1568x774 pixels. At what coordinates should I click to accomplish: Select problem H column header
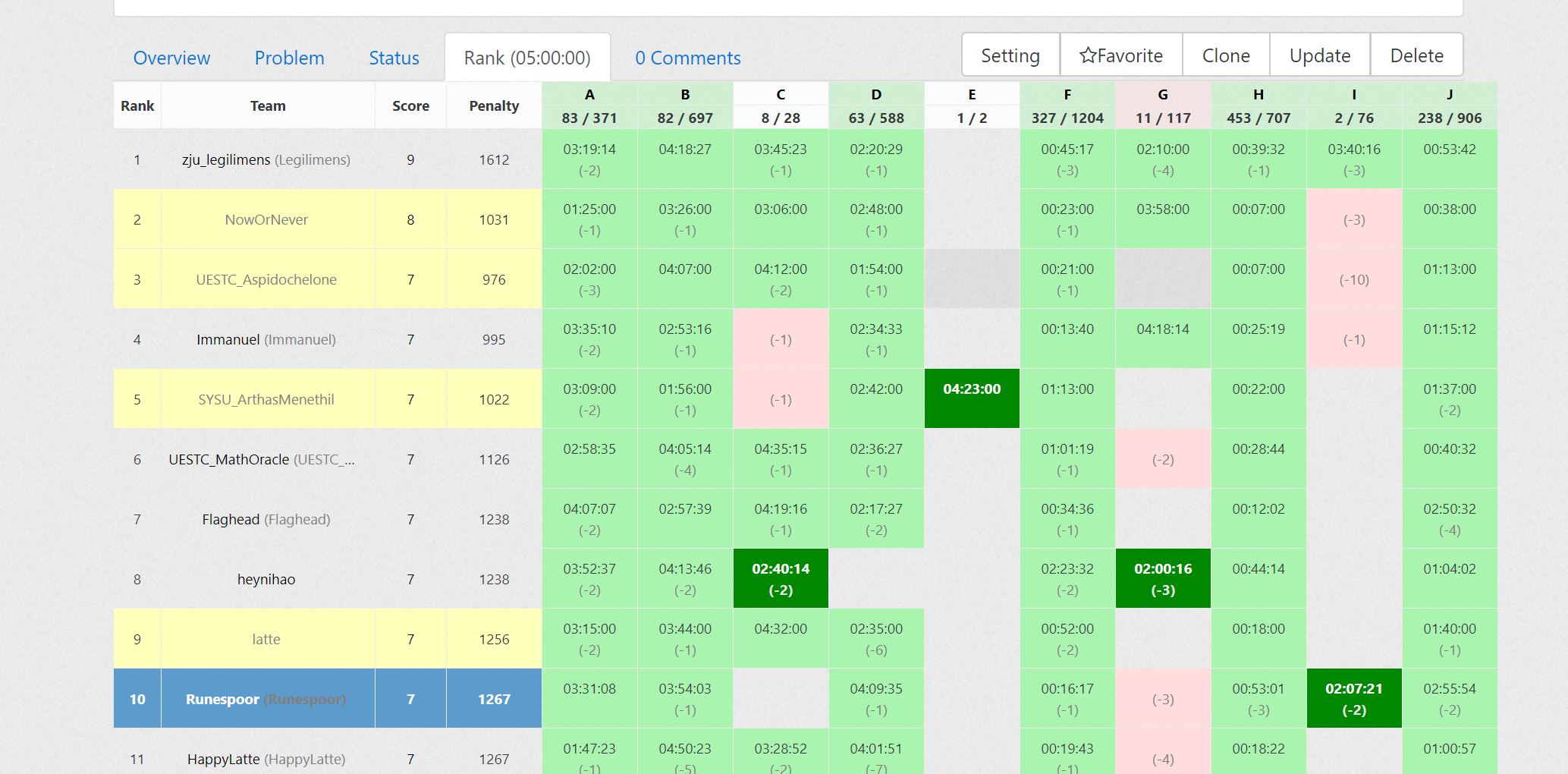click(1258, 95)
